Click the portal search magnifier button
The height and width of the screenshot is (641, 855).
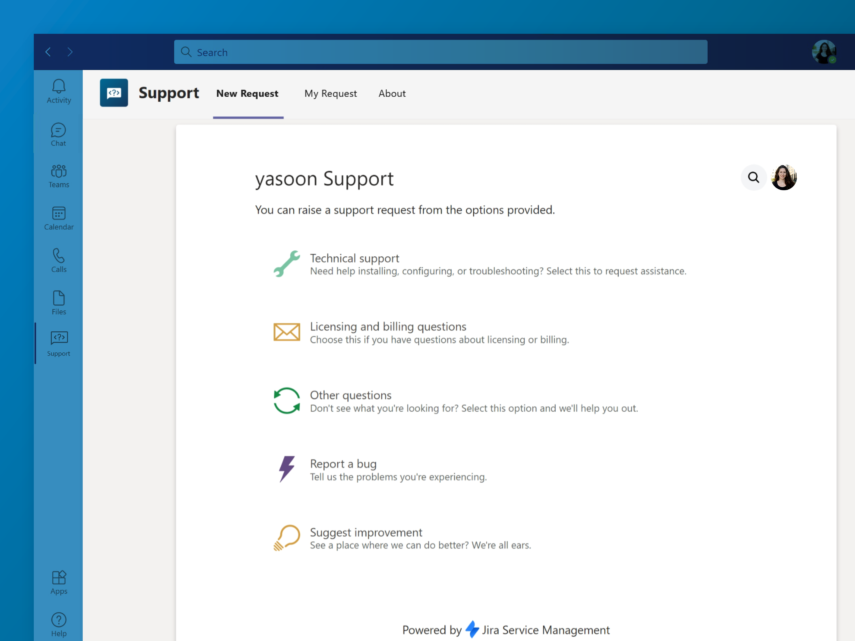pos(754,177)
